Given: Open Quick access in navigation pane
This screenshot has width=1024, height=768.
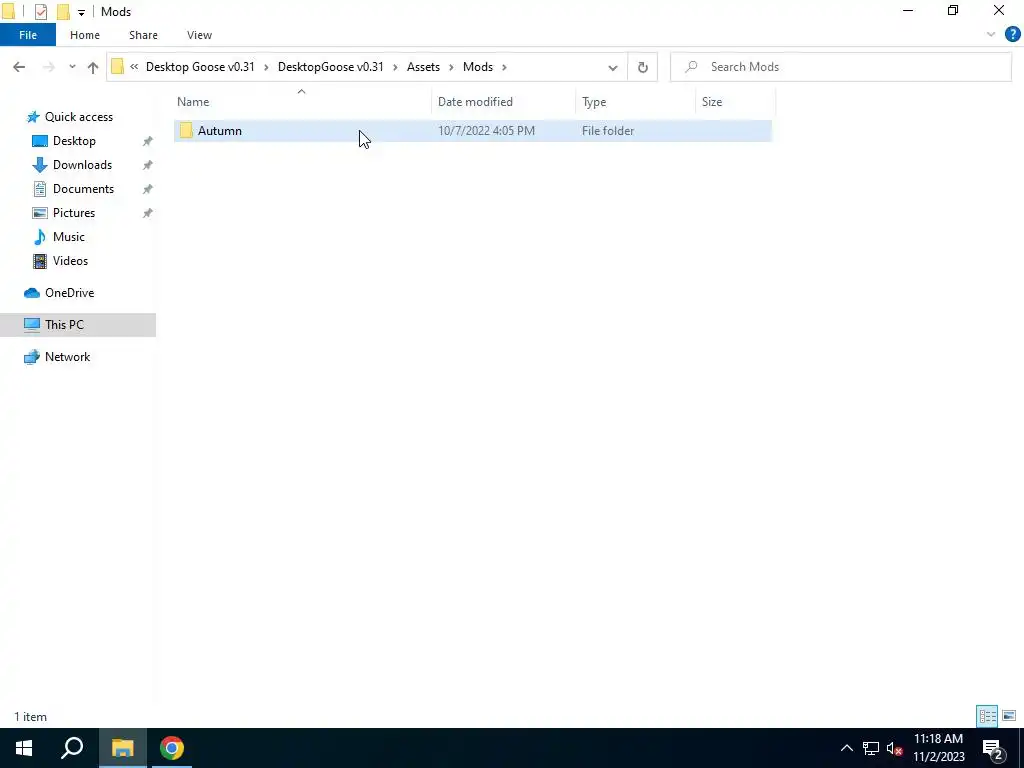Looking at the screenshot, I should coord(78,117).
